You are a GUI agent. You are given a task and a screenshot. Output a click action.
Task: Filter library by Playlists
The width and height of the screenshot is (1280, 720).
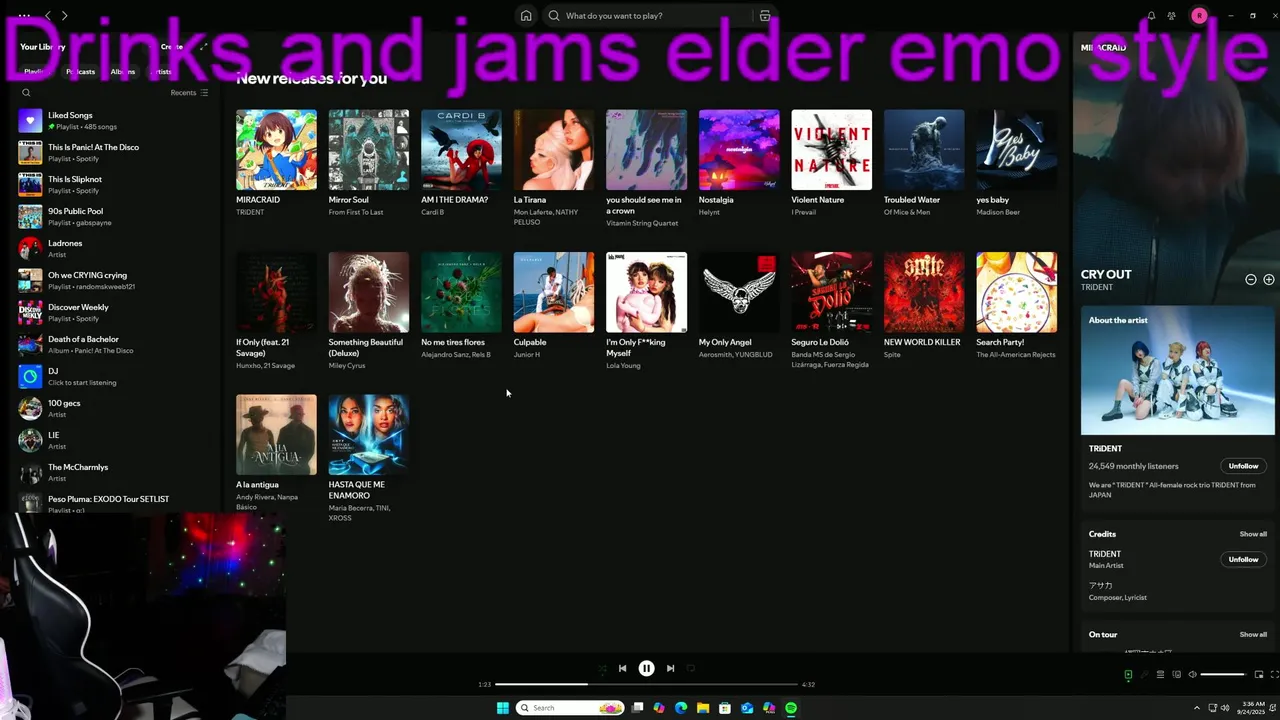pos(37,72)
